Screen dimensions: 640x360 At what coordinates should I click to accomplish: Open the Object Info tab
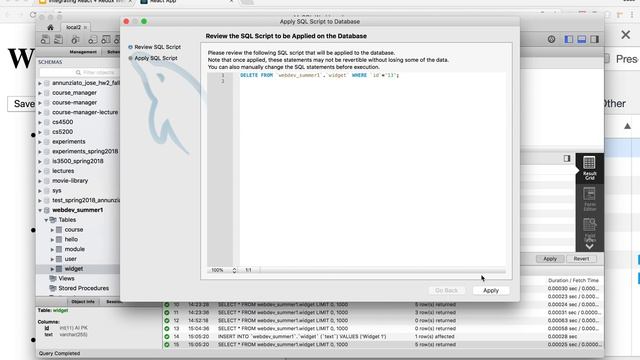point(83,302)
